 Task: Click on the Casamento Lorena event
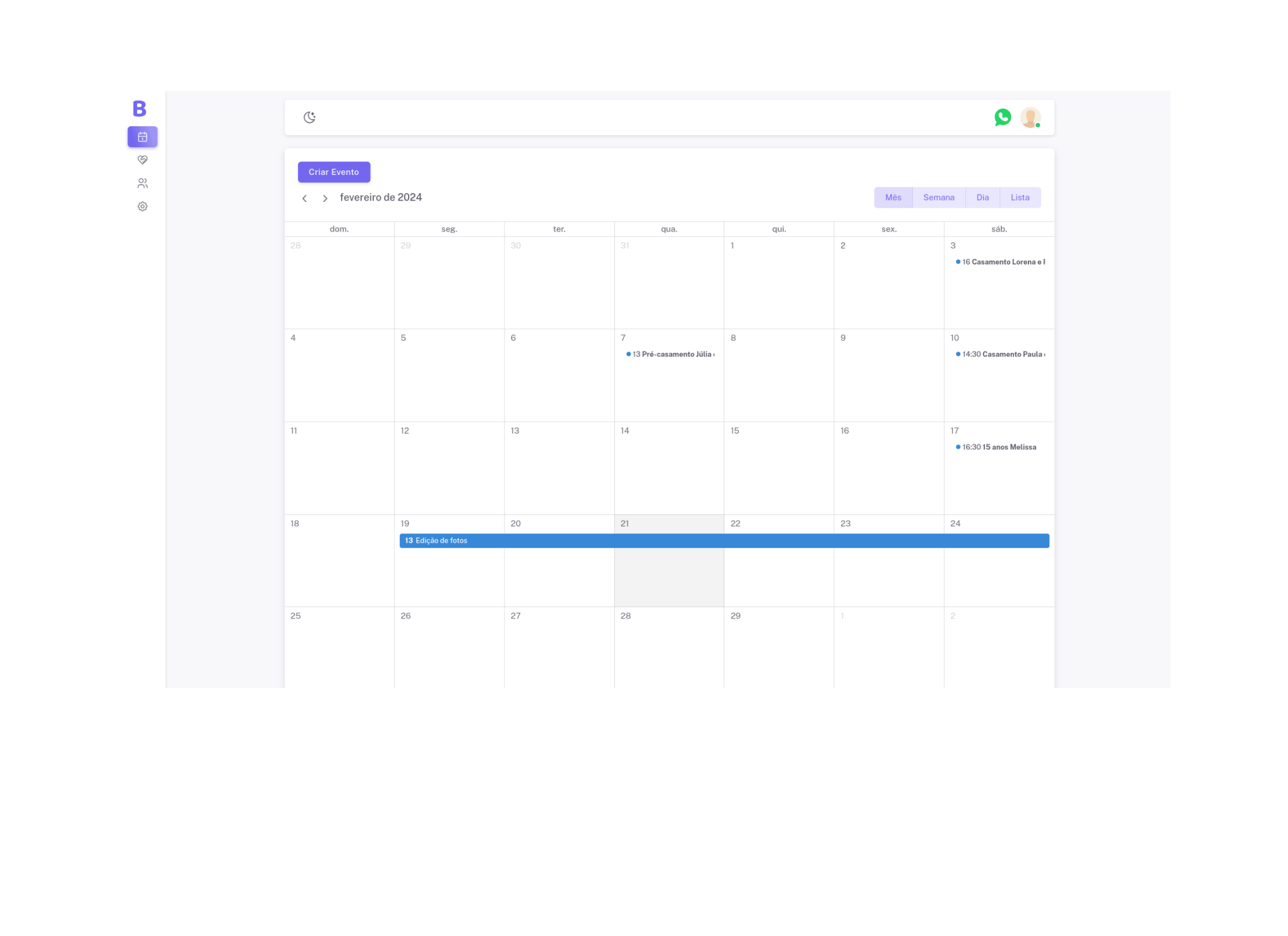coord(1000,262)
